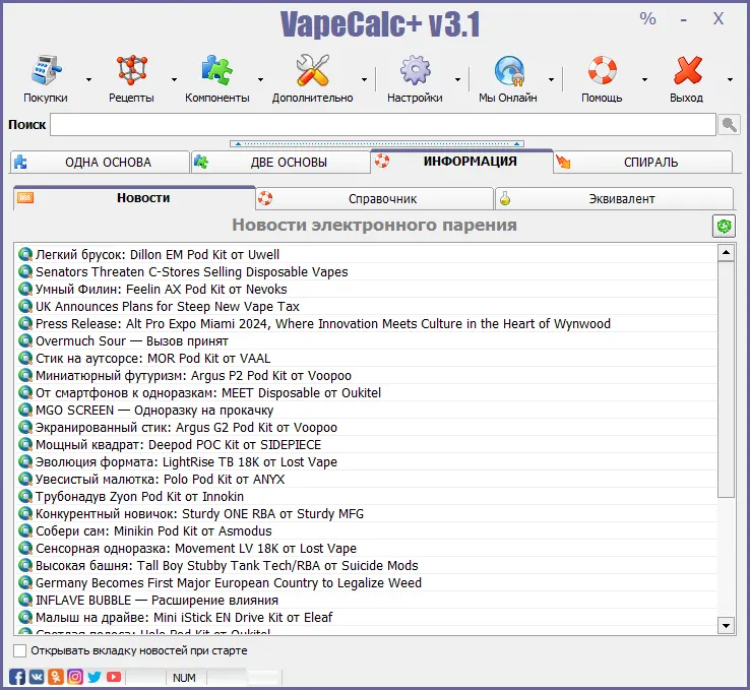
Task: Open 'UK Announces Plans for Steep New Vape Tax'
Action: 167,307
